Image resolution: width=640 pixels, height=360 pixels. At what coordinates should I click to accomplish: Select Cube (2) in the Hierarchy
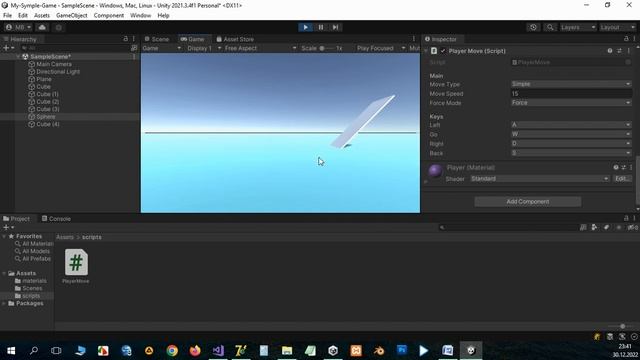[x=47, y=102]
